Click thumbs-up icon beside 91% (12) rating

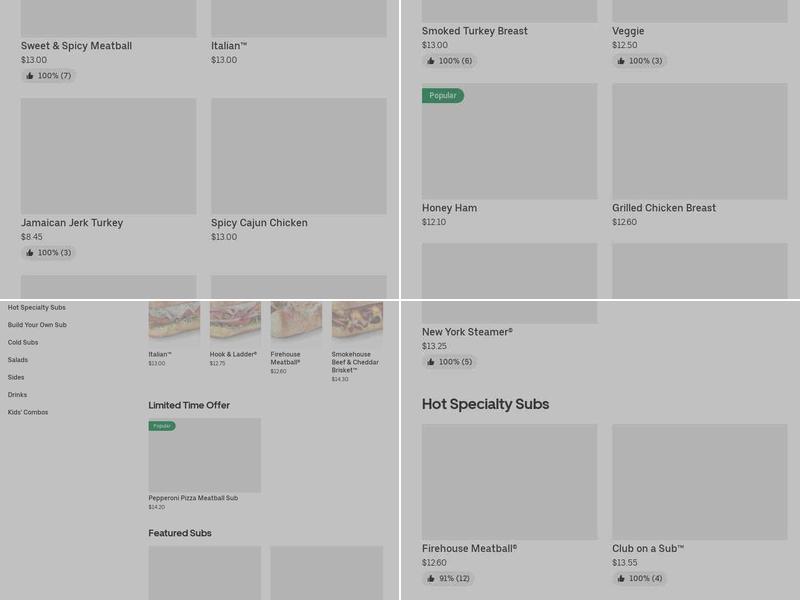431,579
